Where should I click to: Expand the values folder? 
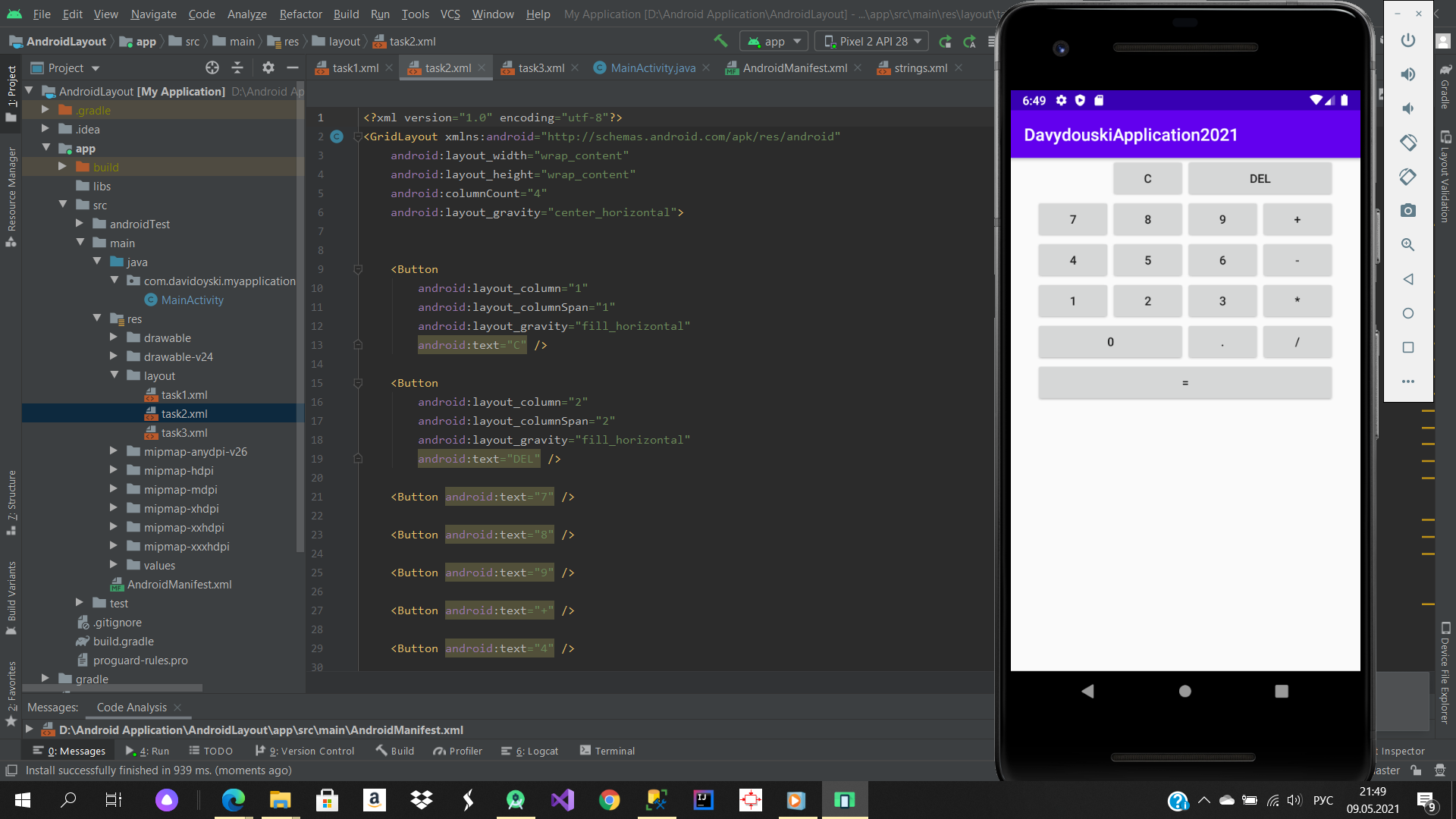pyautogui.click(x=114, y=565)
